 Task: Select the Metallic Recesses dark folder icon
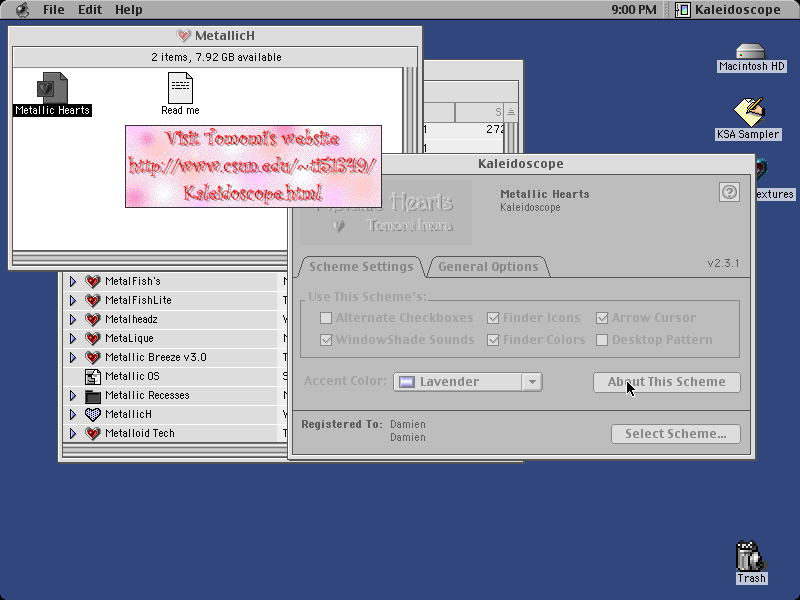tap(92, 395)
